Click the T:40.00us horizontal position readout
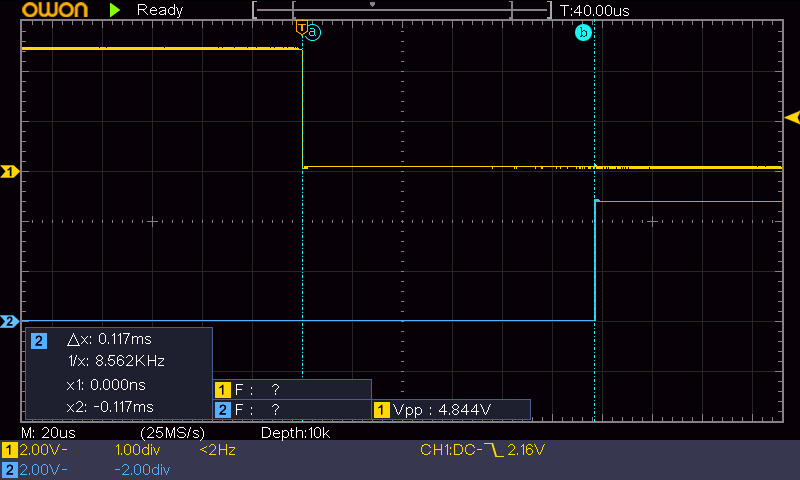 (594, 11)
